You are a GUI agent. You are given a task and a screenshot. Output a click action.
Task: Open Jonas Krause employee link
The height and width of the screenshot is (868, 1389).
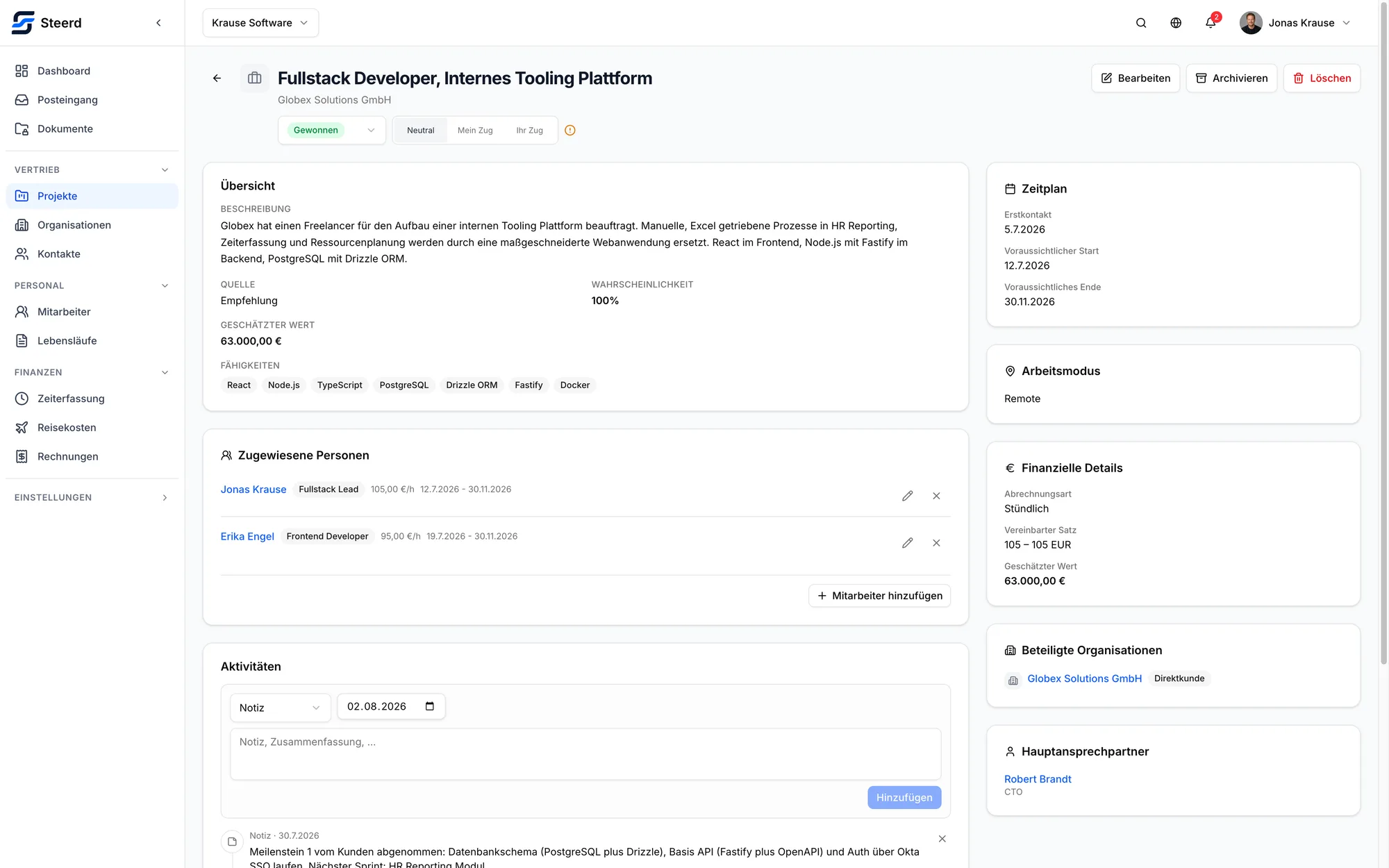tap(253, 490)
